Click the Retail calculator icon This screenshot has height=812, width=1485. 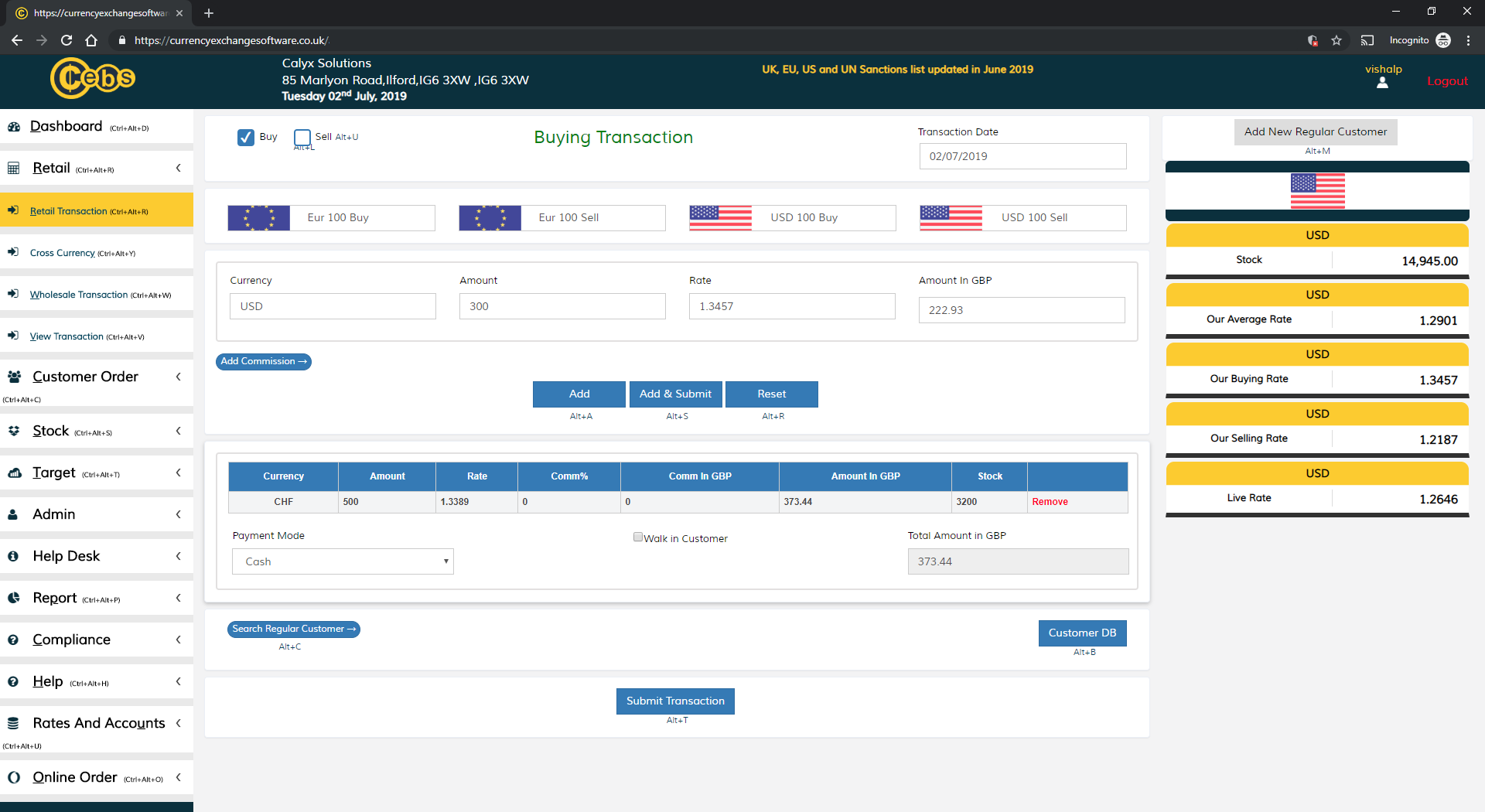14,169
